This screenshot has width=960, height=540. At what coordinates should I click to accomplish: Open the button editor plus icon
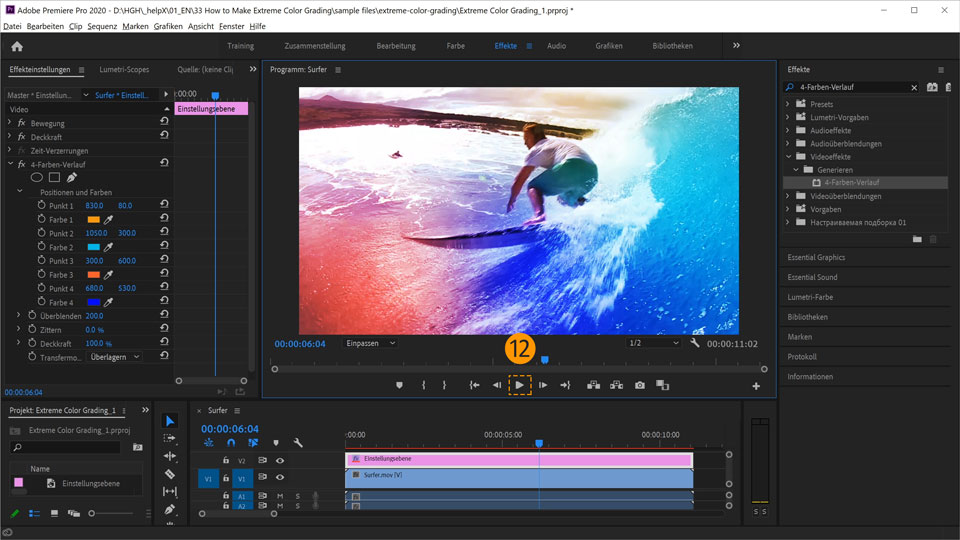pos(756,386)
